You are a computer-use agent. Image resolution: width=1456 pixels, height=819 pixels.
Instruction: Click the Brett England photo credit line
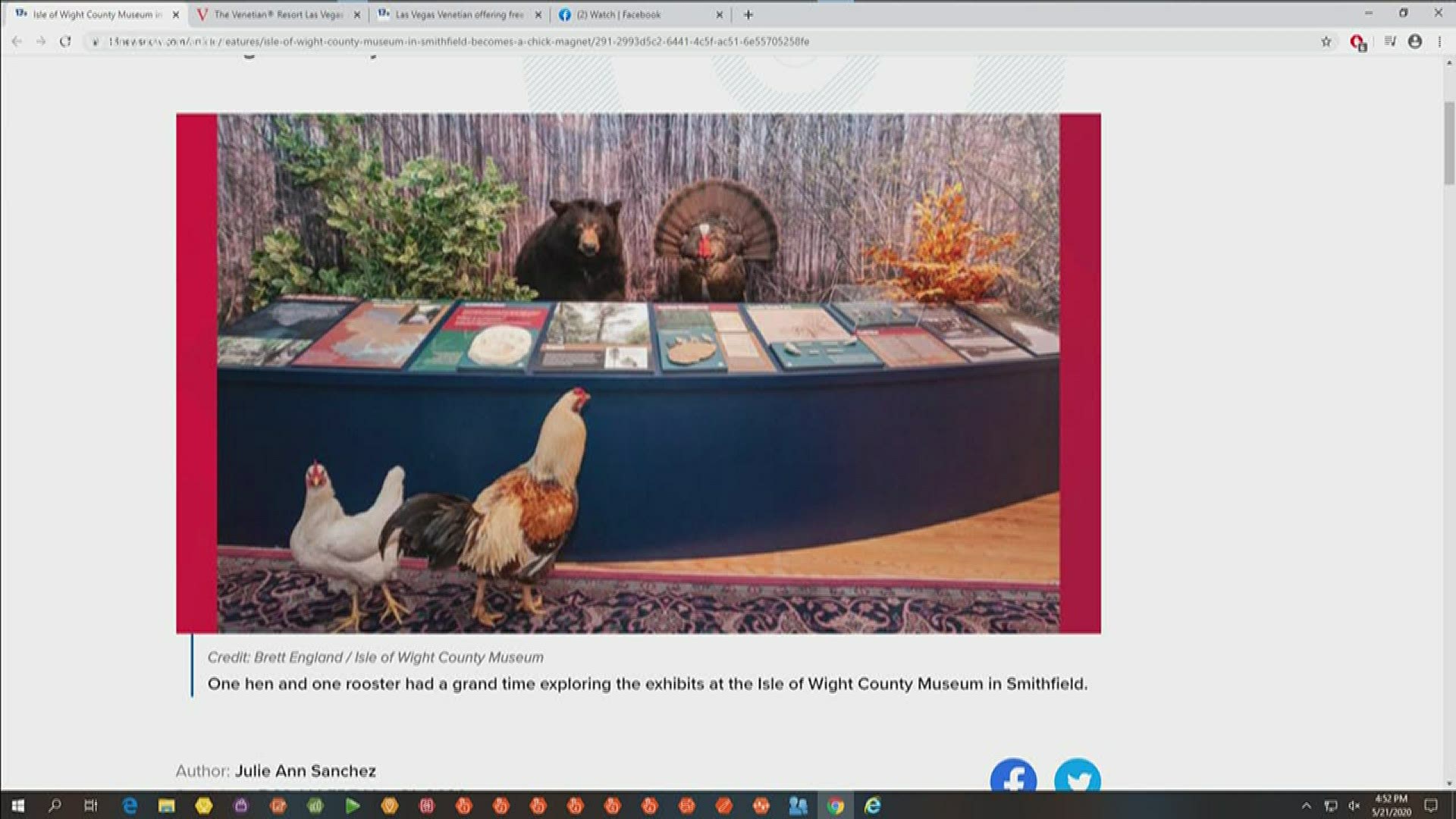375,657
